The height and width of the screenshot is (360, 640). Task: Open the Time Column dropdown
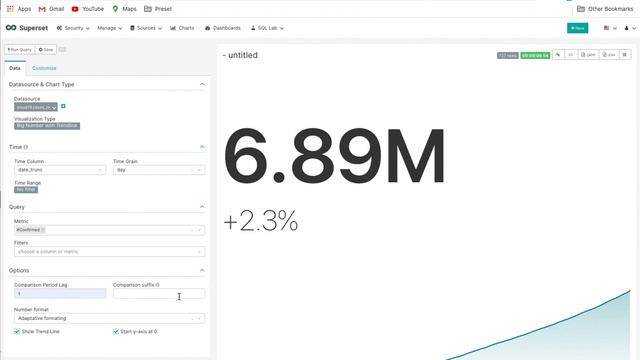click(x=60, y=170)
